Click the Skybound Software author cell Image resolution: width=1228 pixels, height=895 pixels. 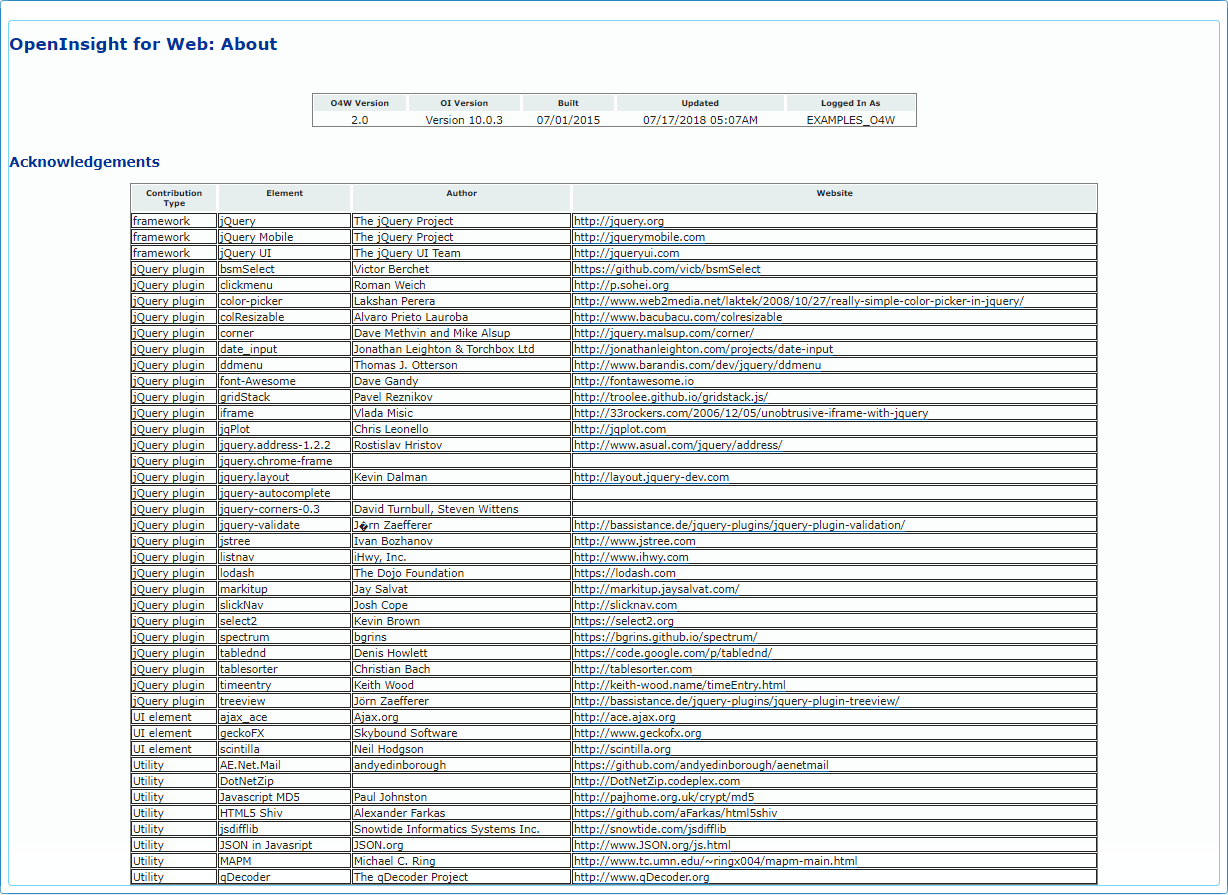pos(461,733)
